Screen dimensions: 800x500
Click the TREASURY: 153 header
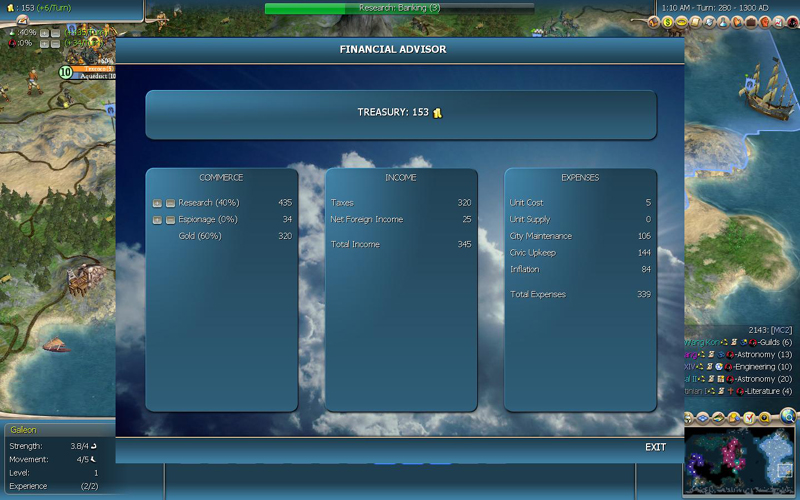point(401,115)
